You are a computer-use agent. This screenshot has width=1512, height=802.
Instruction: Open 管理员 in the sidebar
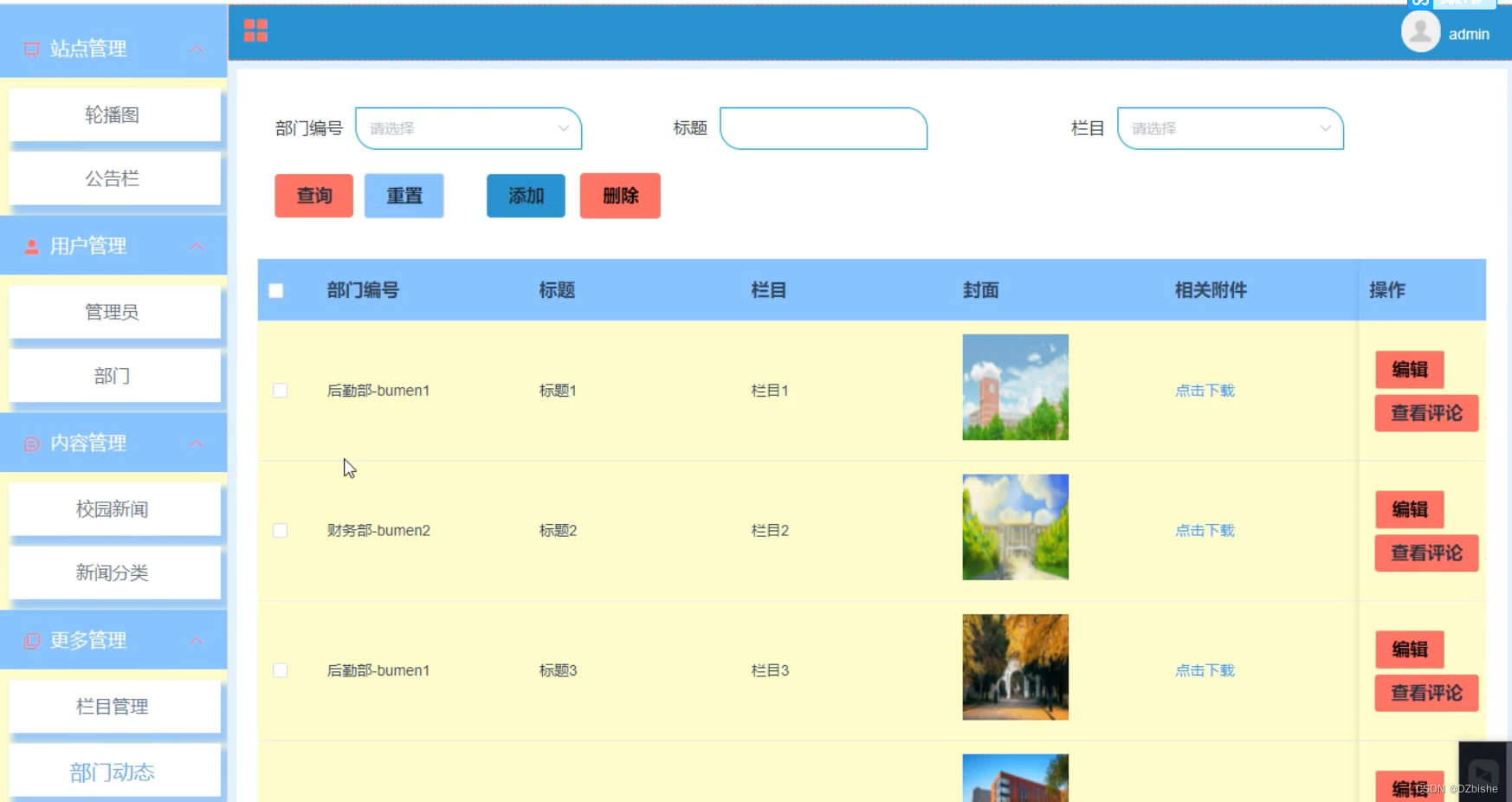coord(114,313)
